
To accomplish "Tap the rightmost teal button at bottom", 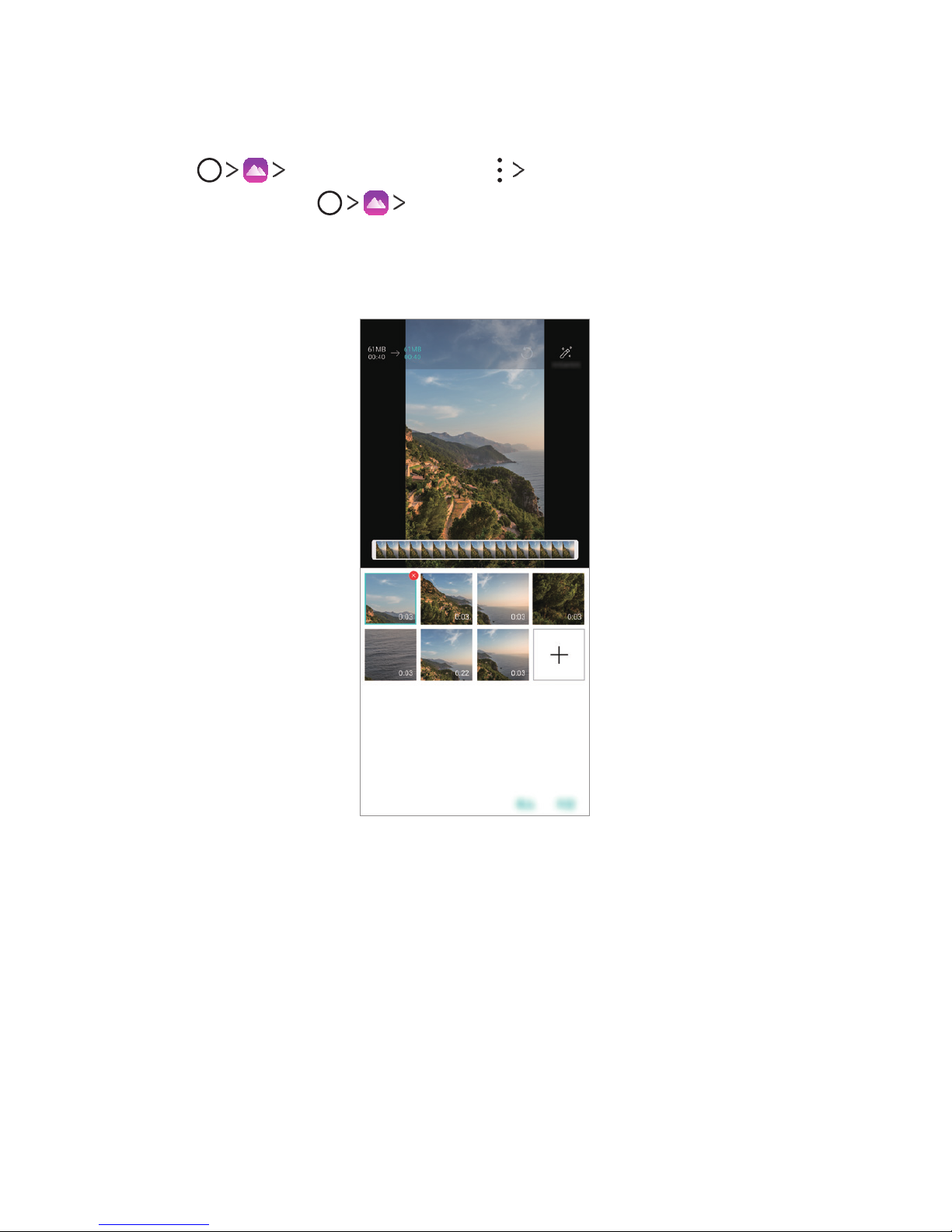I will click(566, 804).
